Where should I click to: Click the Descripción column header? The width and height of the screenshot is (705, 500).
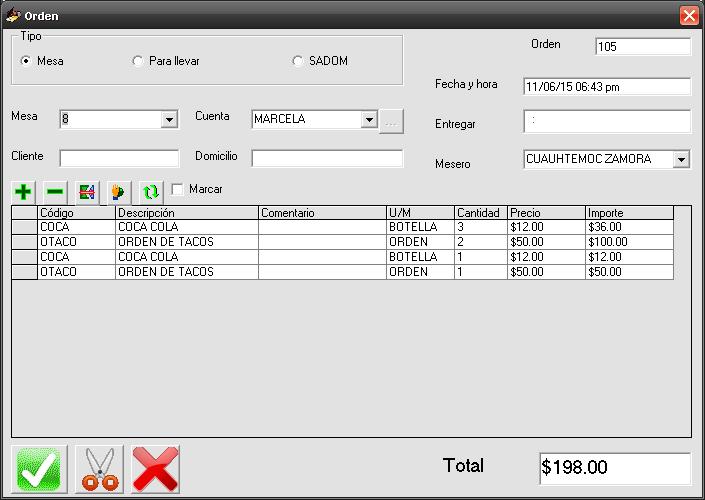(186, 213)
